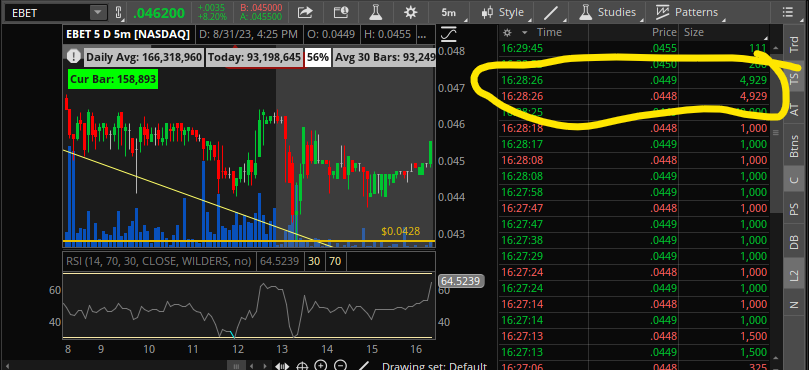
Task: Click the Daily Avg volume label
Action: tap(144, 57)
